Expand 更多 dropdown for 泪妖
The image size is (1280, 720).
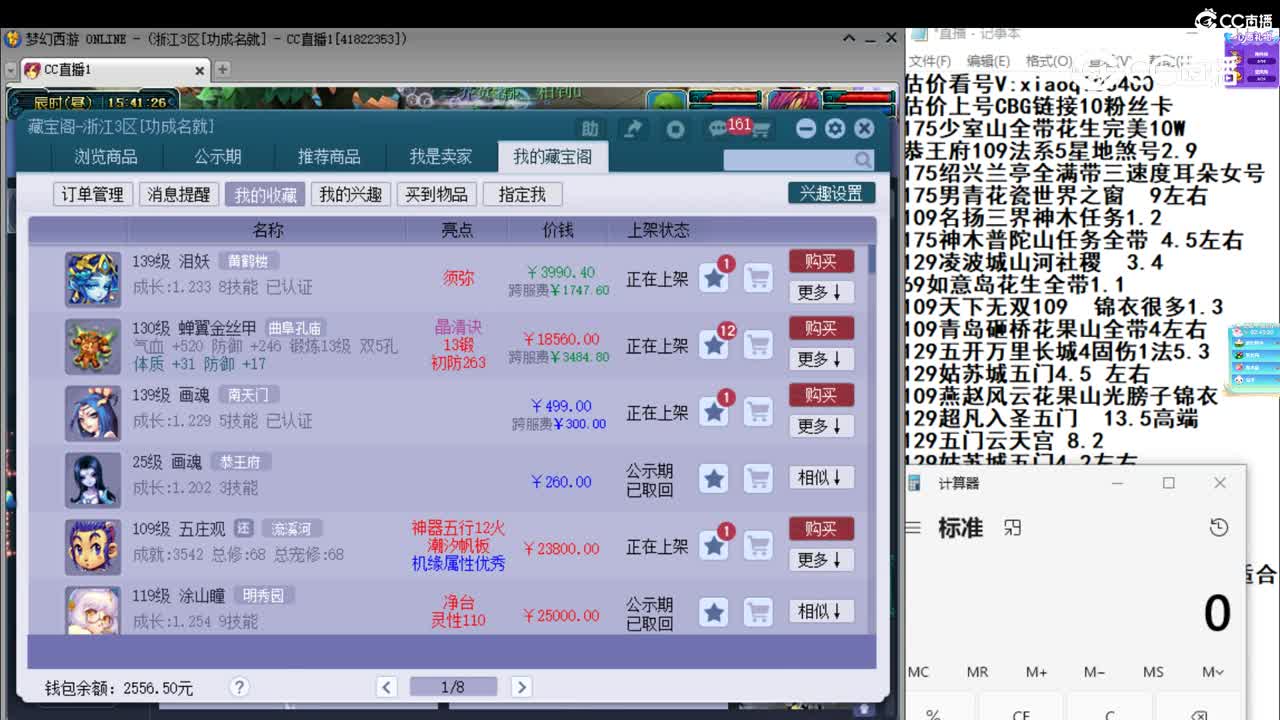[x=821, y=292]
